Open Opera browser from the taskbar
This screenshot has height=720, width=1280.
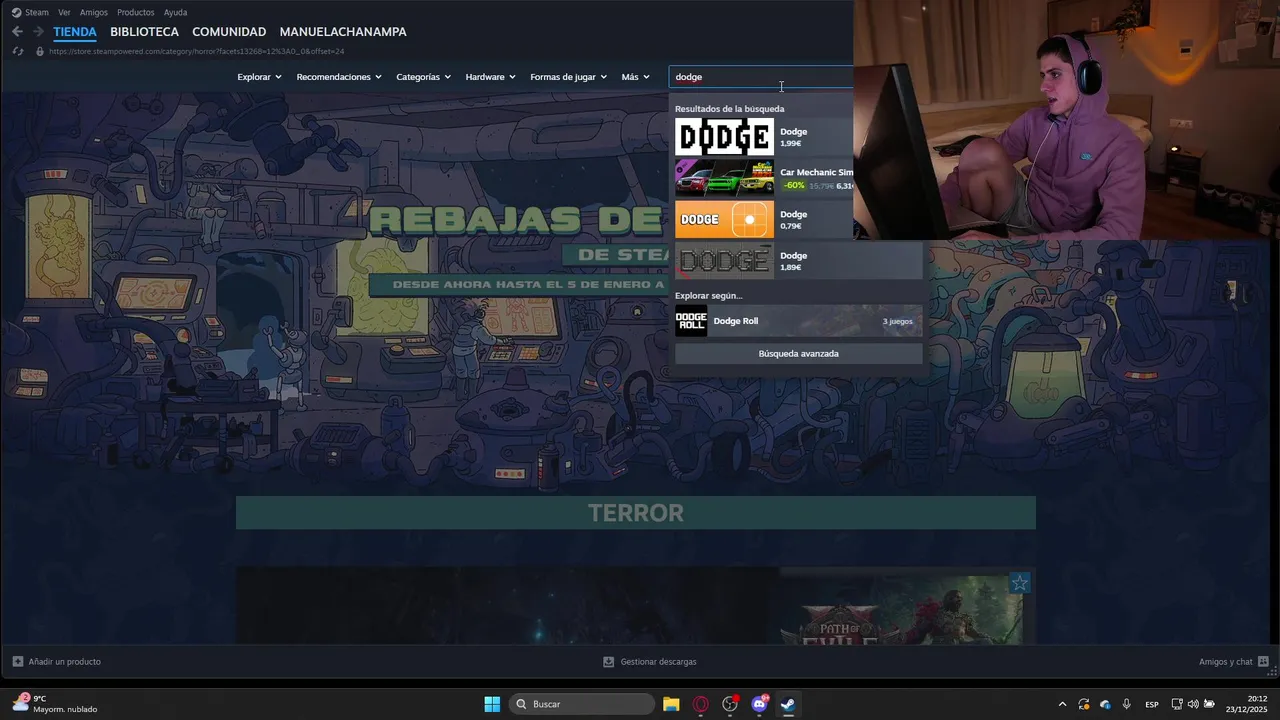tap(700, 704)
